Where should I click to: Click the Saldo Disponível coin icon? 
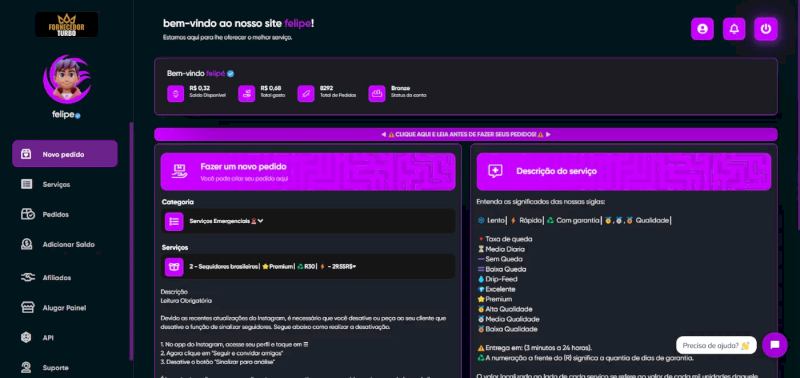click(x=176, y=94)
